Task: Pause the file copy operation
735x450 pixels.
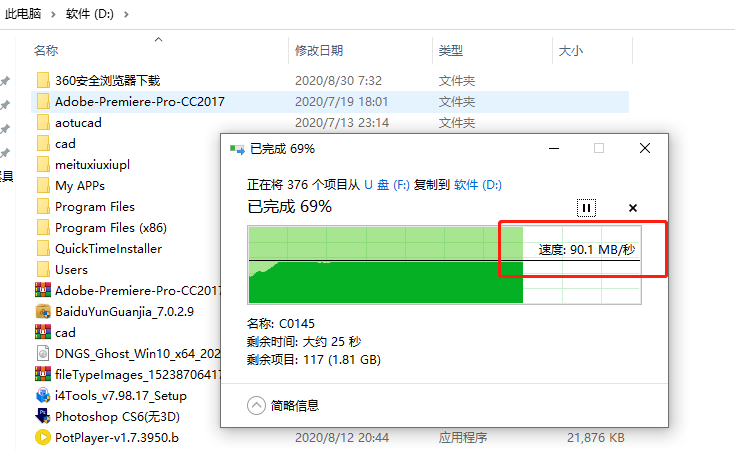Action: click(586, 208)
